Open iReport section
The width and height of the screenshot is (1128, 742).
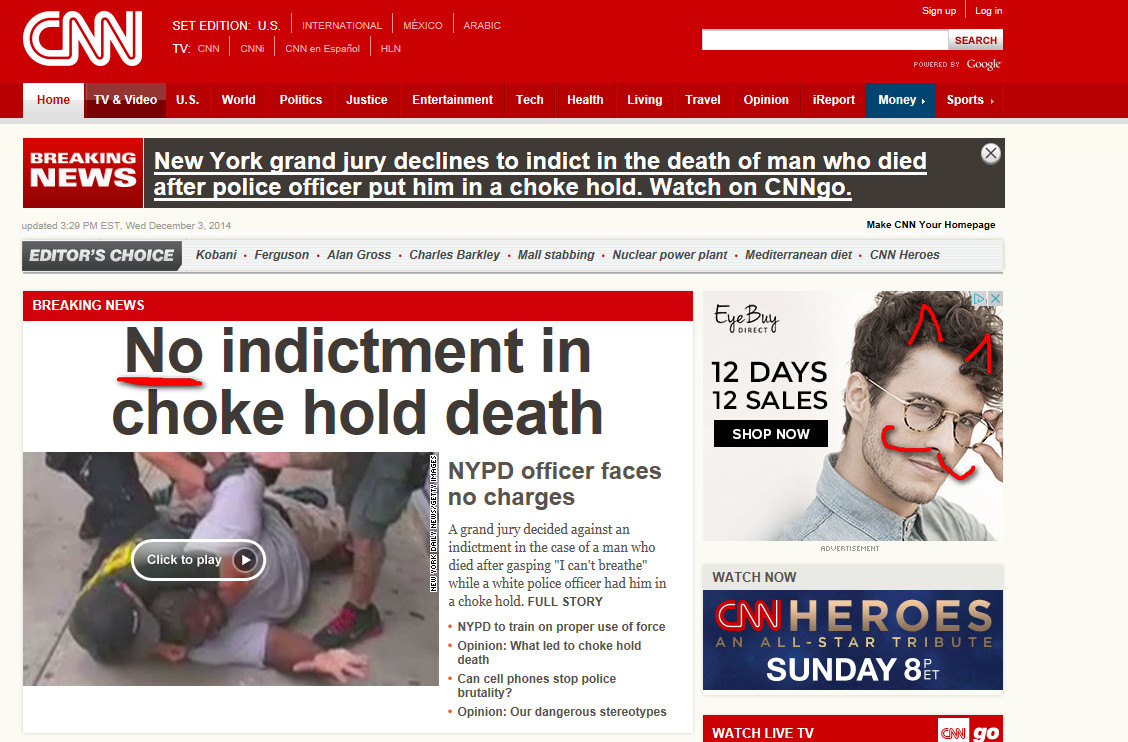click(x=834, y=100)
